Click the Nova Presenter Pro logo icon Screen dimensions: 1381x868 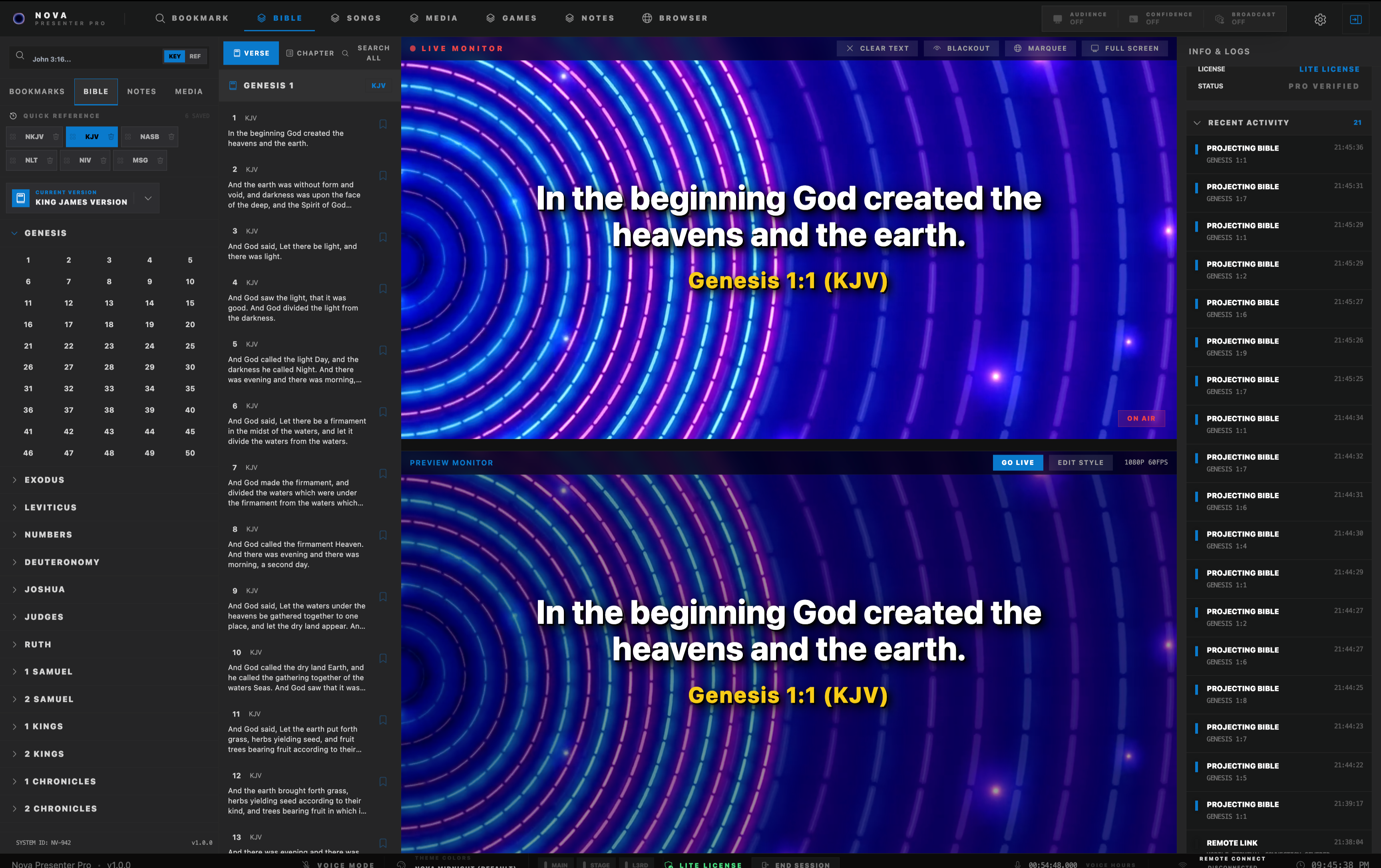(19, 18)
